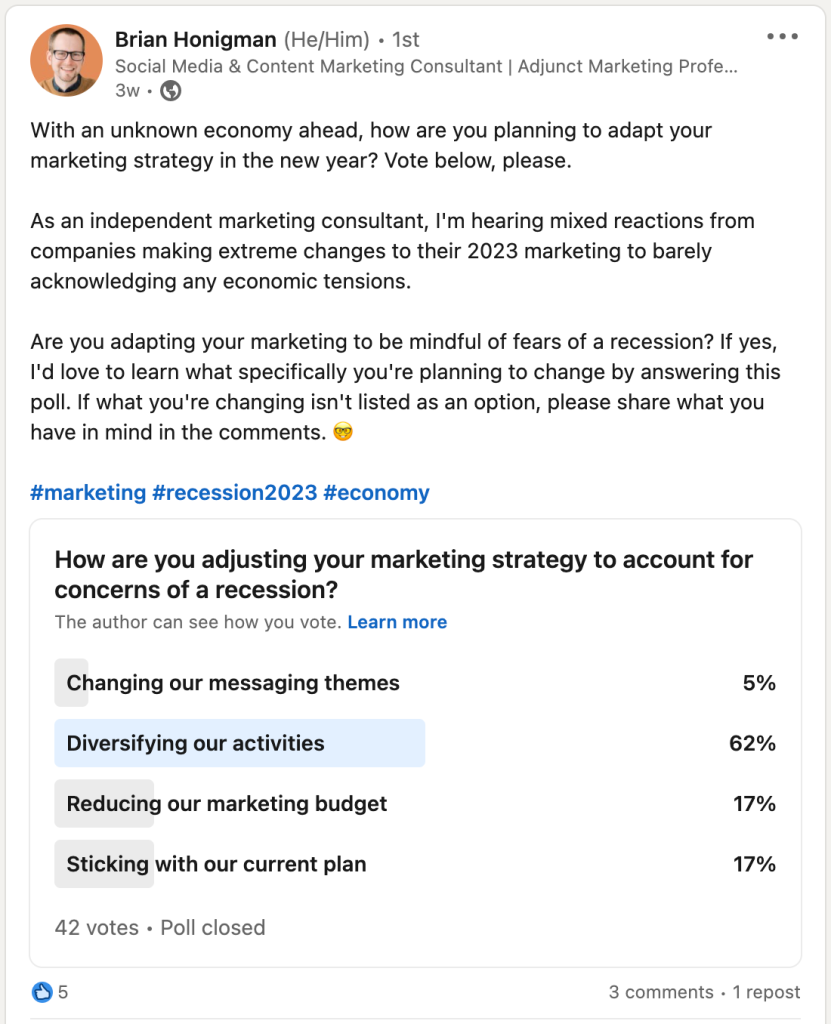Image resolution: width=831 pixels, height=1024 pixels.
Task: View the 1 repost link
Action: [766, 992]
